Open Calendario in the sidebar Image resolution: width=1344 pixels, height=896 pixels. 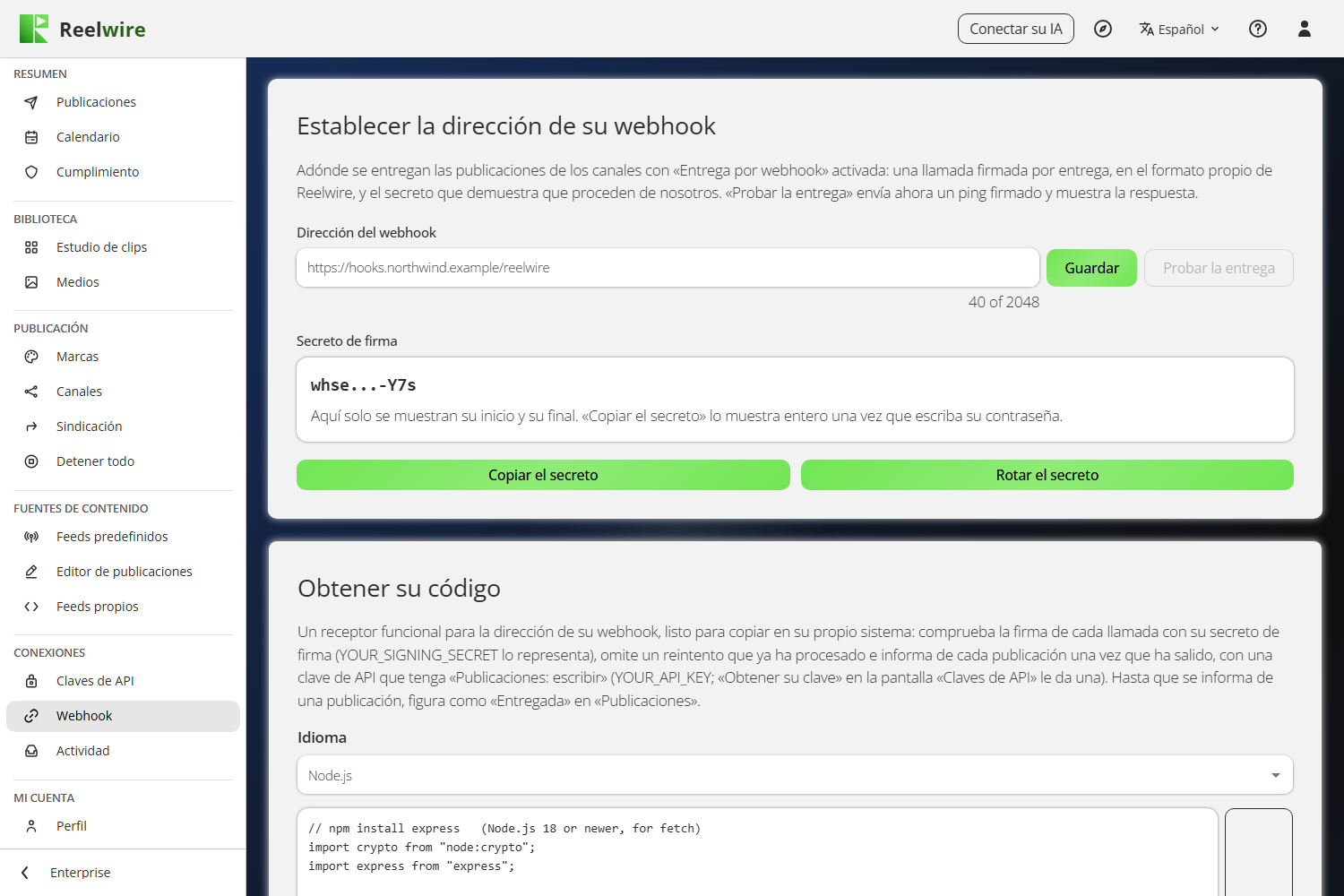(123, 137)
